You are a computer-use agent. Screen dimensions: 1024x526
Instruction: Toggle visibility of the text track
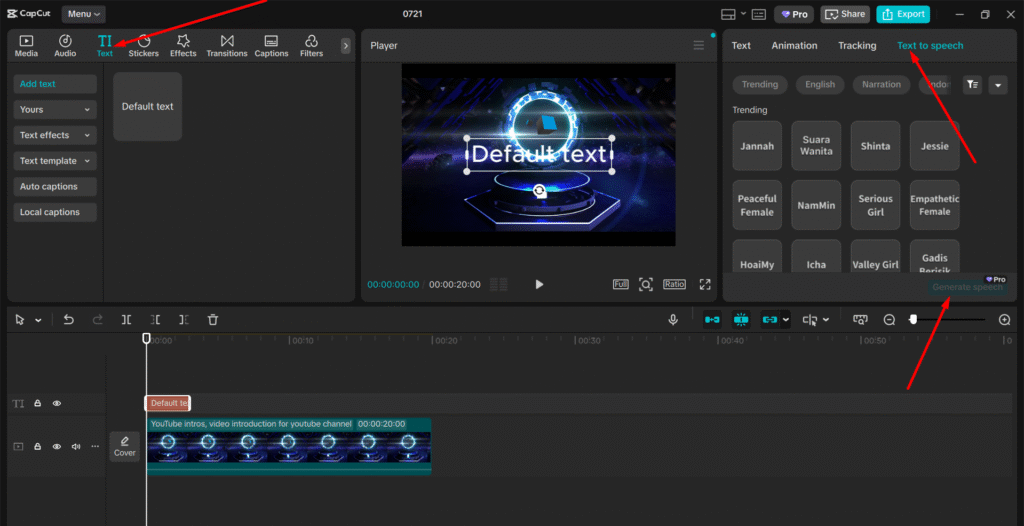pyautogui.click(x=57, y=404)
